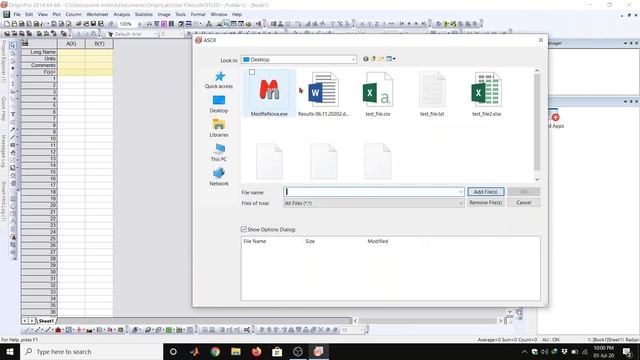Click the create new folder icon

click(381, 59)
